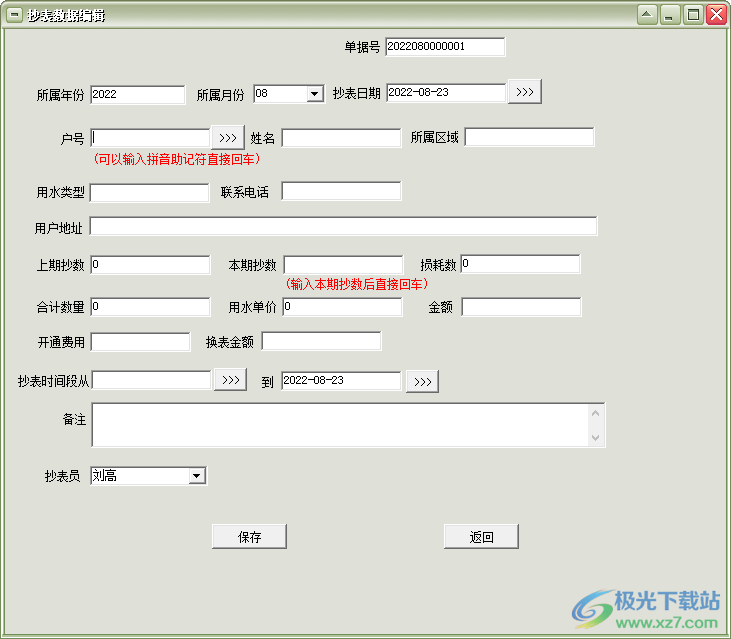Maximize the 抄表数据编辑 window
This screenshot has height=639, width=731.
tap(693, 15)
